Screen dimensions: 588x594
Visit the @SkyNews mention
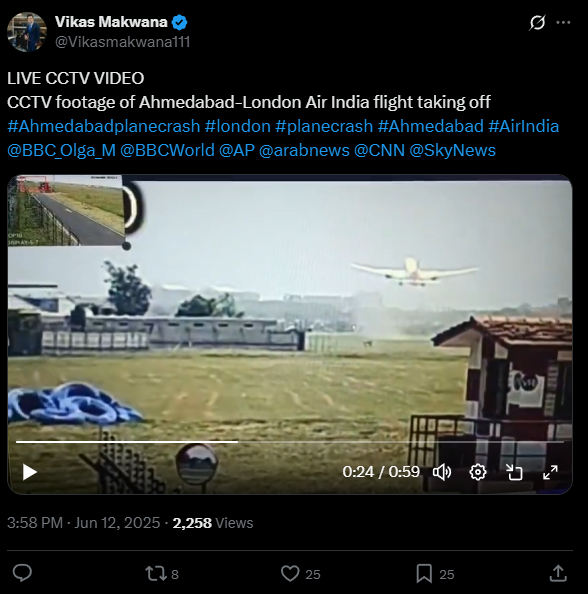click(452, 150)
